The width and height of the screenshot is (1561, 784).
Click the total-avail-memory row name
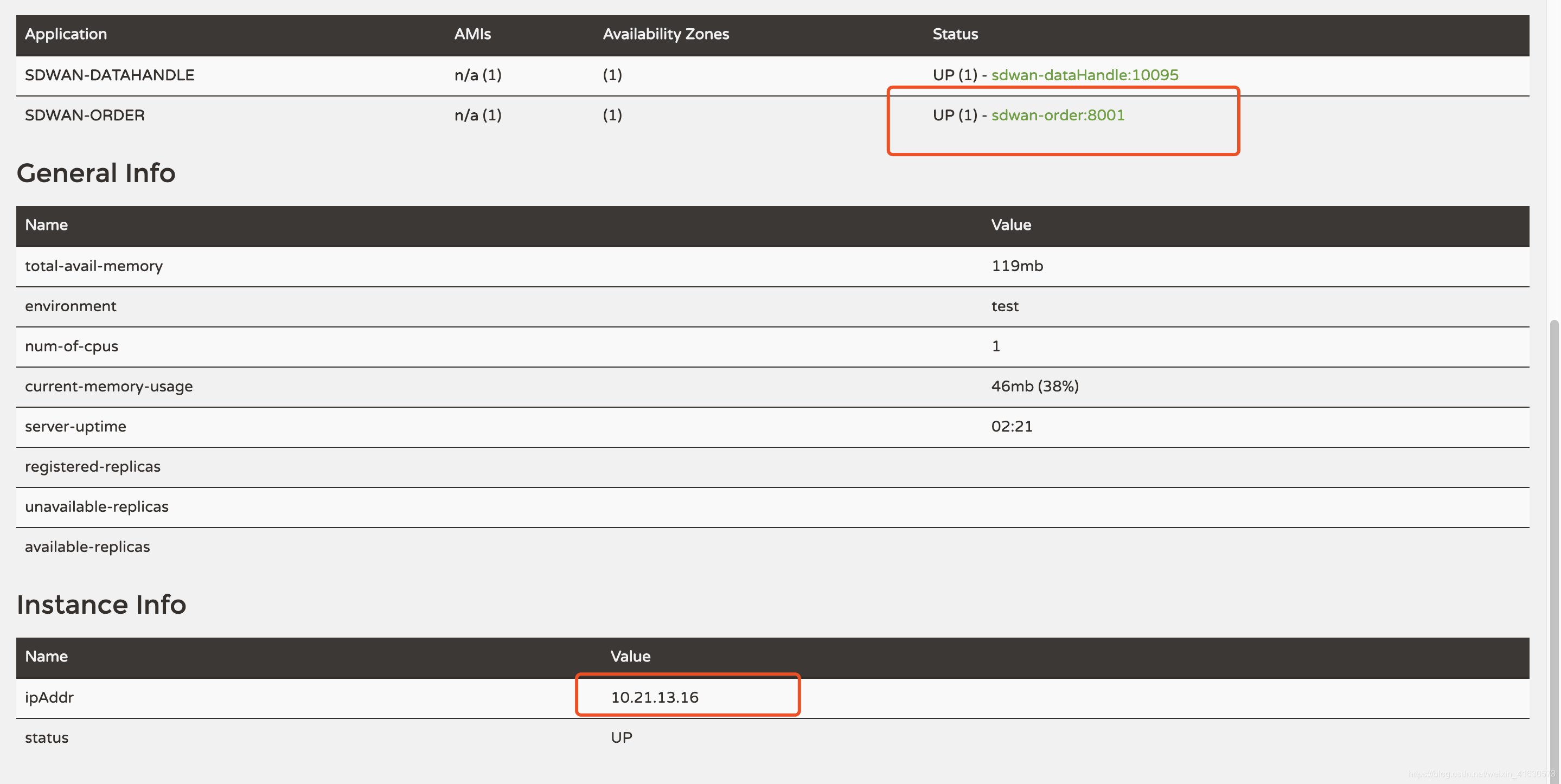(x=94, y=266)
